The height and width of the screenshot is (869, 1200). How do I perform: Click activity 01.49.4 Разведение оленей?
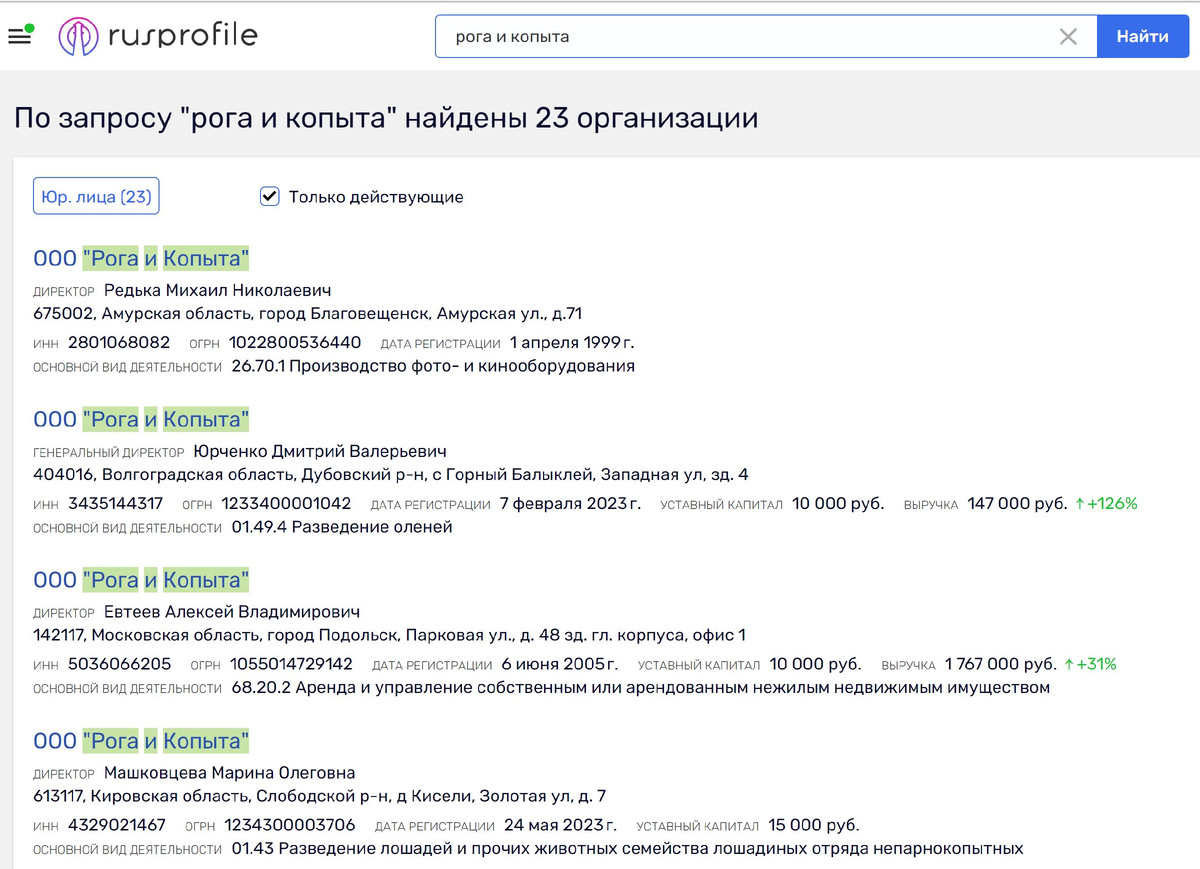(342, 527)
